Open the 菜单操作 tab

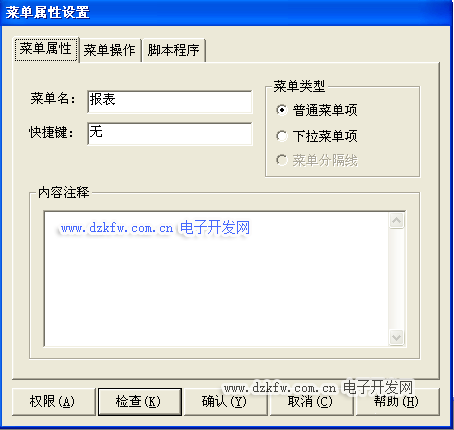coord(110,51)
